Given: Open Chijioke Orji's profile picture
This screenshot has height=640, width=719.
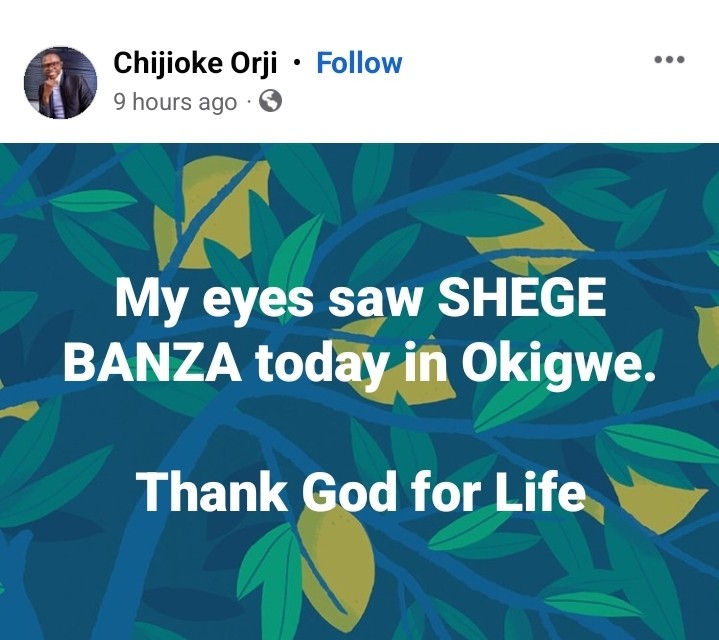Looking at the screenshot, I should coord(60,82).
